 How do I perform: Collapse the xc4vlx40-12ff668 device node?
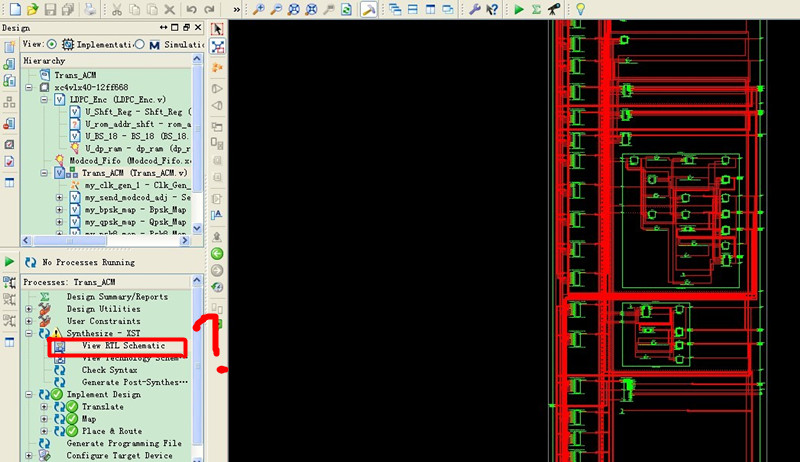pos(29,87)
